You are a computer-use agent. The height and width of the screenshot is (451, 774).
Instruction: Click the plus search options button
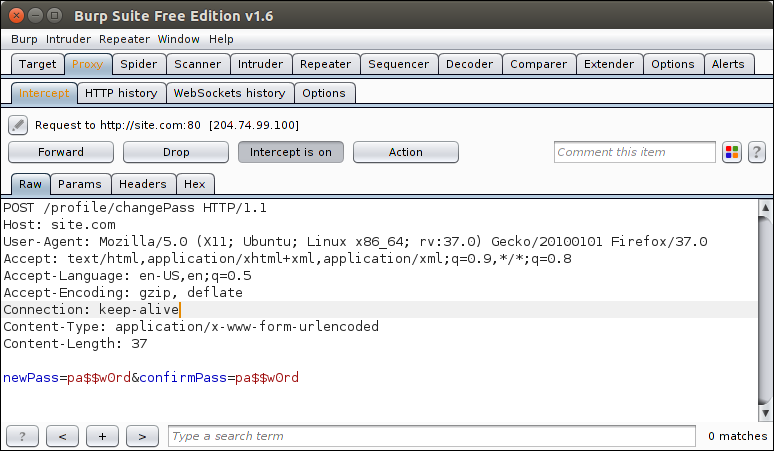(x=102, y=436)
